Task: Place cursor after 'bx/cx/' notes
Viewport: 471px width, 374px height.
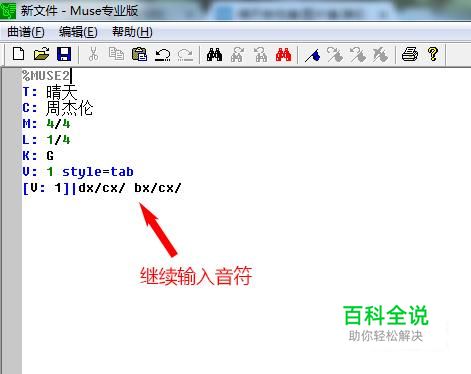Action: click(183, 188)
